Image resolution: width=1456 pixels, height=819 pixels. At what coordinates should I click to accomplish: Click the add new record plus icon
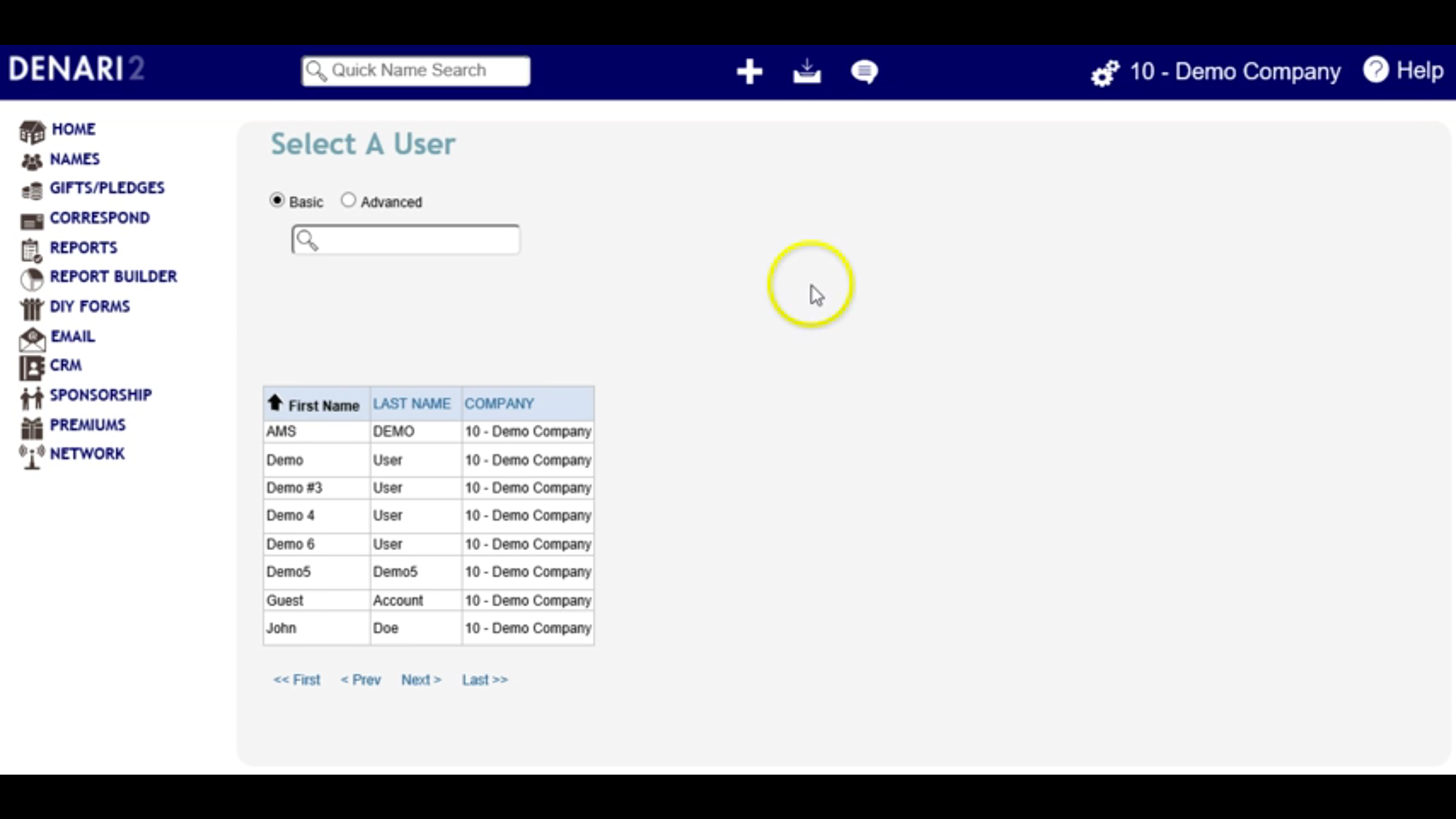[x=750, y=71]
